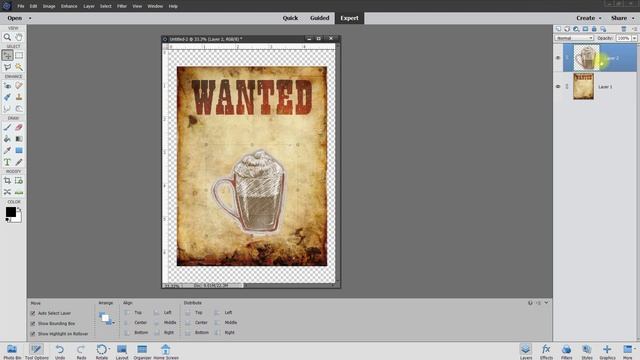Select the Straighten tool
Screen dimensions: 640x360
(x=19, y=192)
